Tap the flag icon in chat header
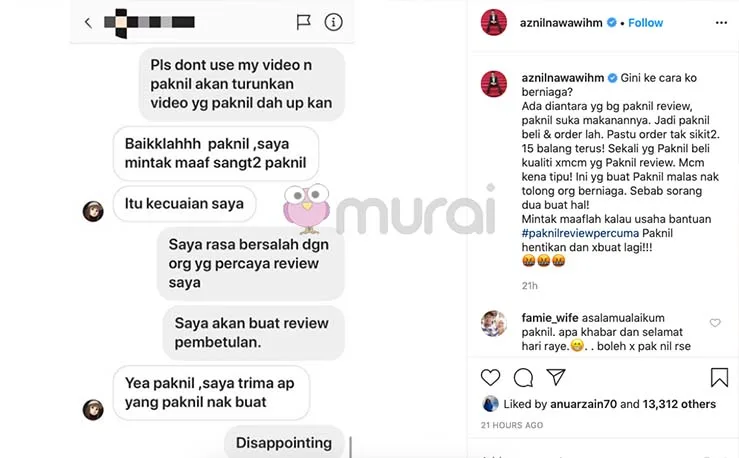The width and height of the screenshot is (739, 458). tap(303, 22)
